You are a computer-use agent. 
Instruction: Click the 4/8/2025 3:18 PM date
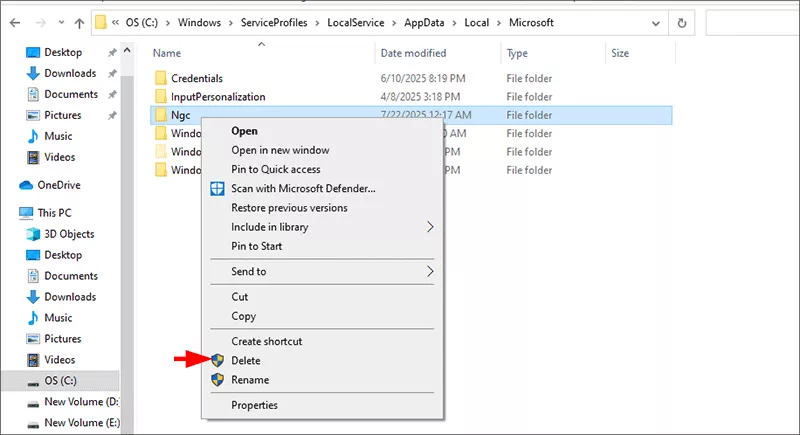(x=420, y=96)
